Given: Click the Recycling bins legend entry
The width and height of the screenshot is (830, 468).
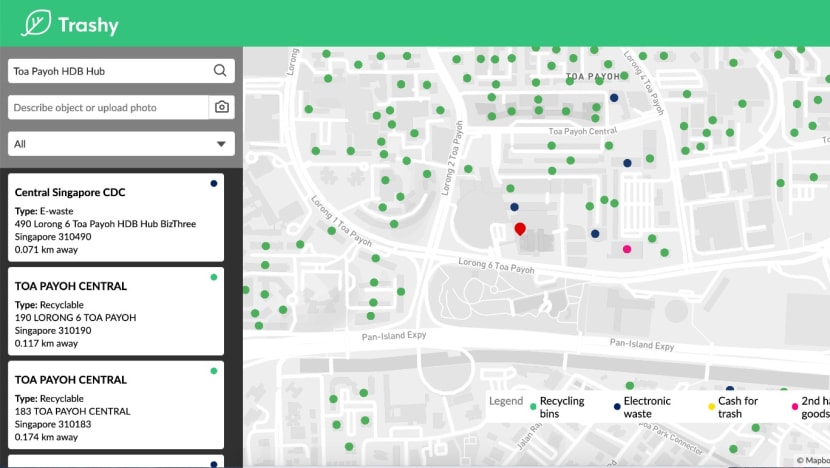Looking at the screenshot, I should [557, 407].
